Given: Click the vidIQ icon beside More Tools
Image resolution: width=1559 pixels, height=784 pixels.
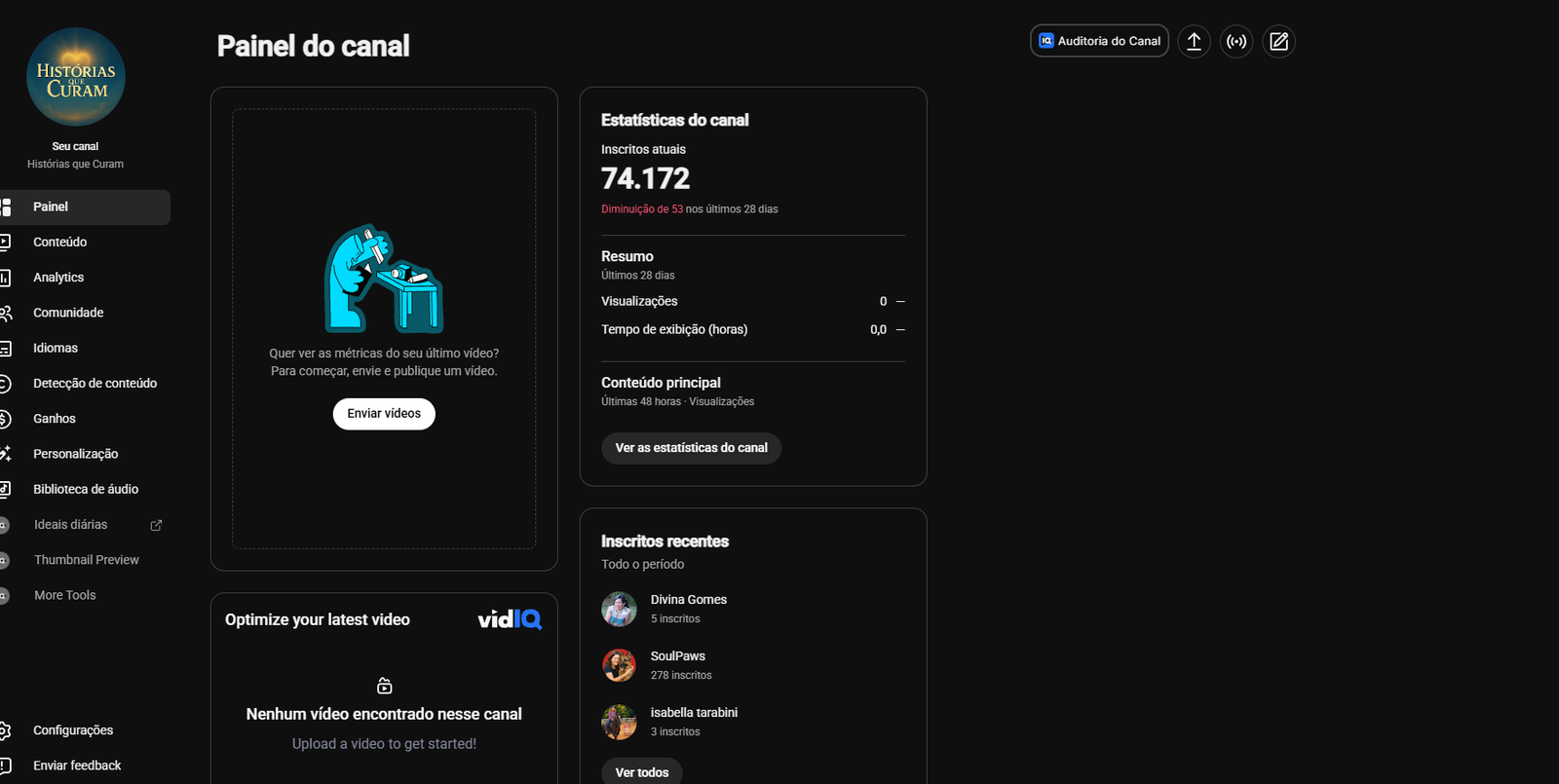Looking at the screenshot, I should pyautogui.click(x=4, y=595).
